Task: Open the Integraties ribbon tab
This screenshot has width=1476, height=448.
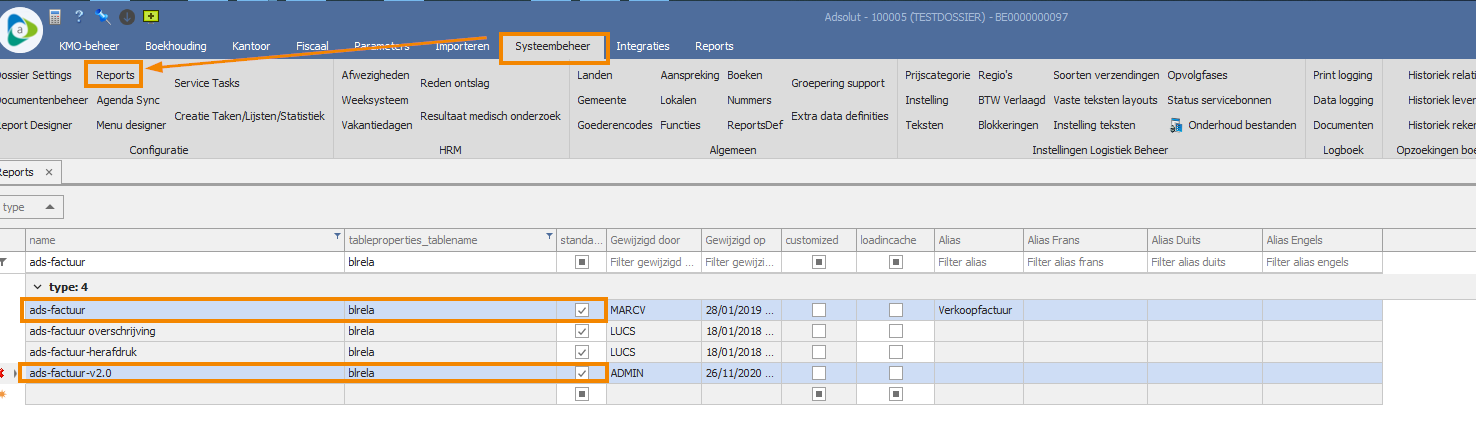Action: [x=643, y=46]
